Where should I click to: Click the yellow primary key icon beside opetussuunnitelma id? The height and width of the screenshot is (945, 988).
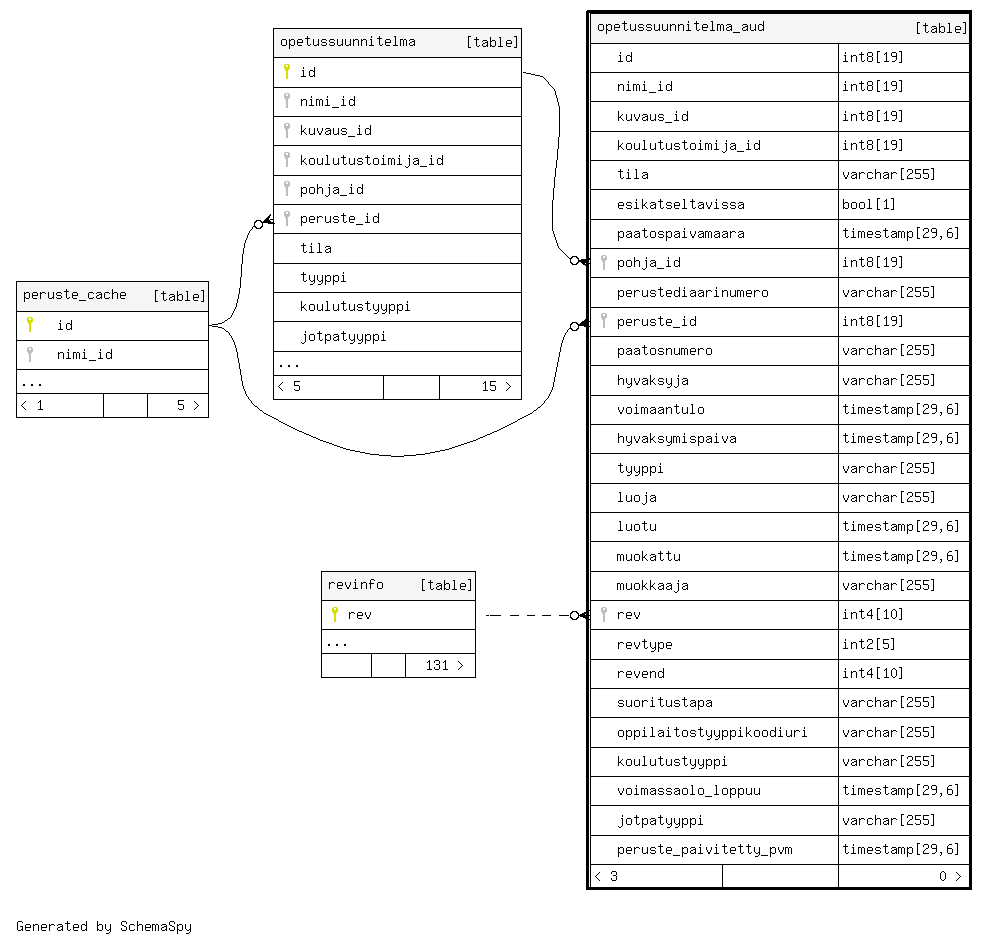coord(287,72)
